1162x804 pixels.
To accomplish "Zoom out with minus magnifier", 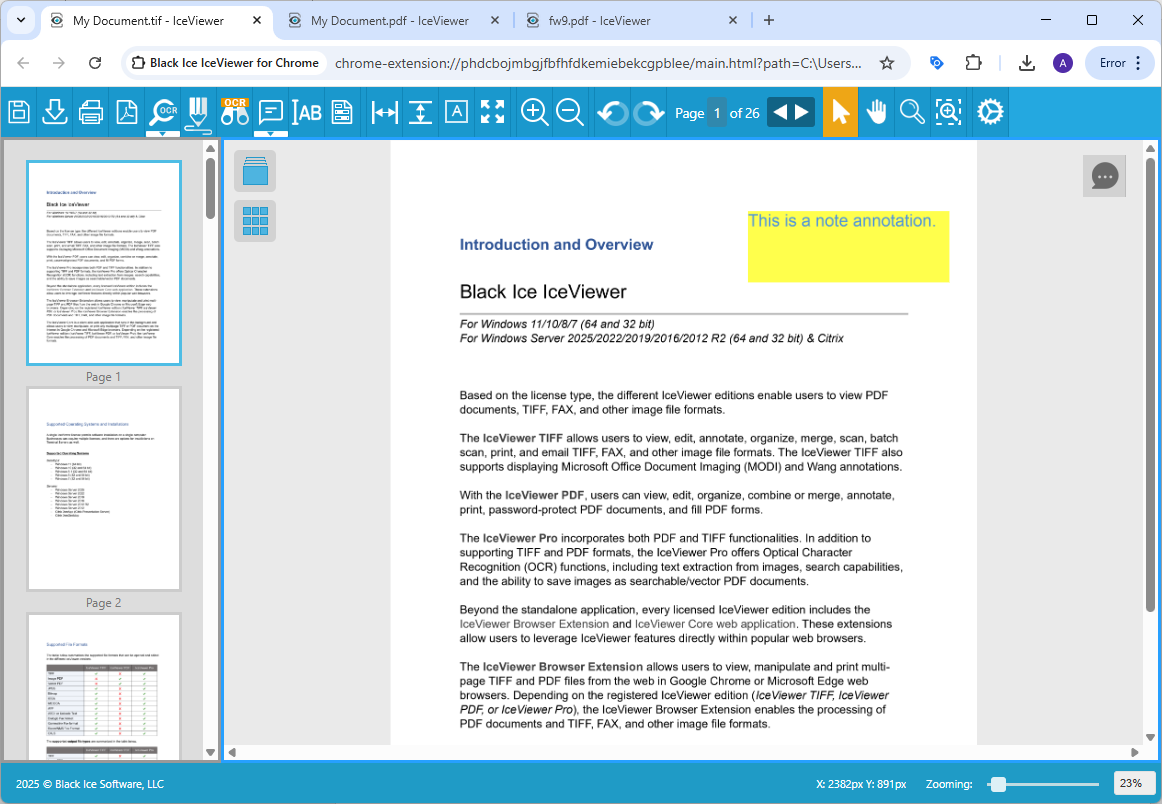I will 570,113.
